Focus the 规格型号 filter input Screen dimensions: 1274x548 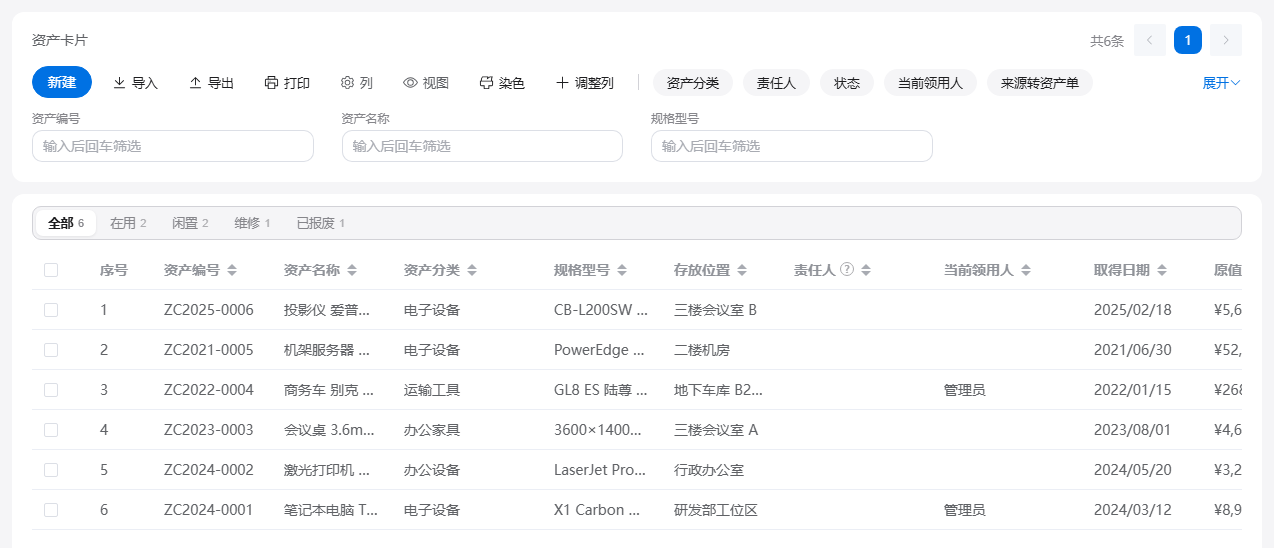792,146
